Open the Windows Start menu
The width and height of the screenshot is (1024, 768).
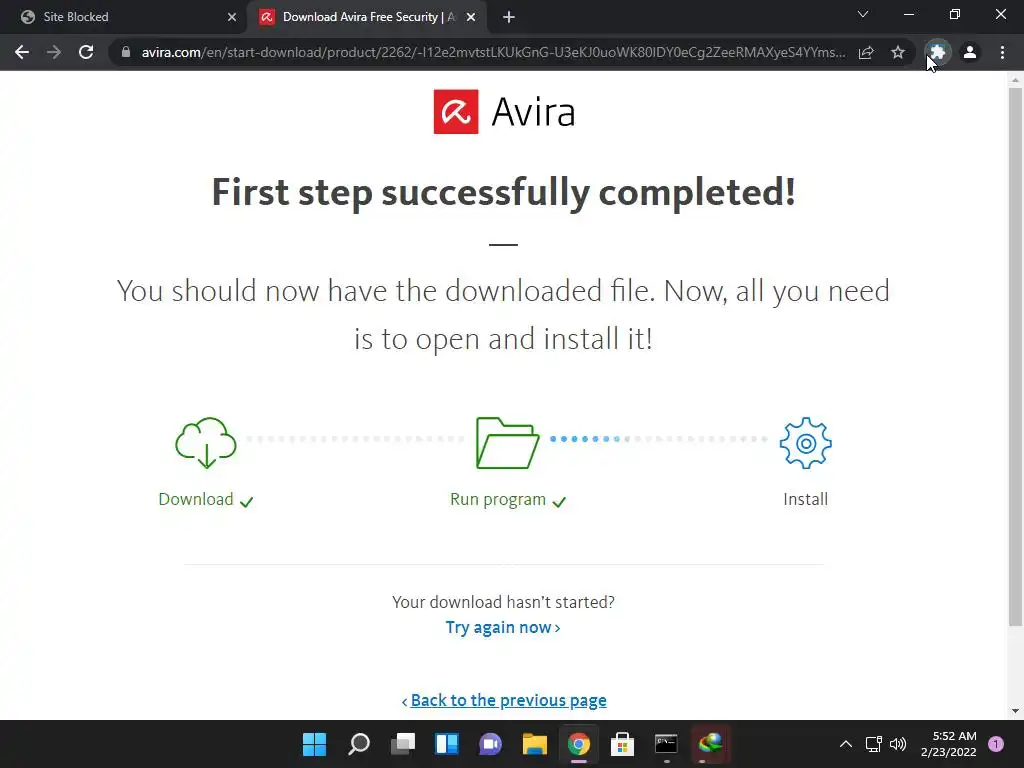(314, 743)
